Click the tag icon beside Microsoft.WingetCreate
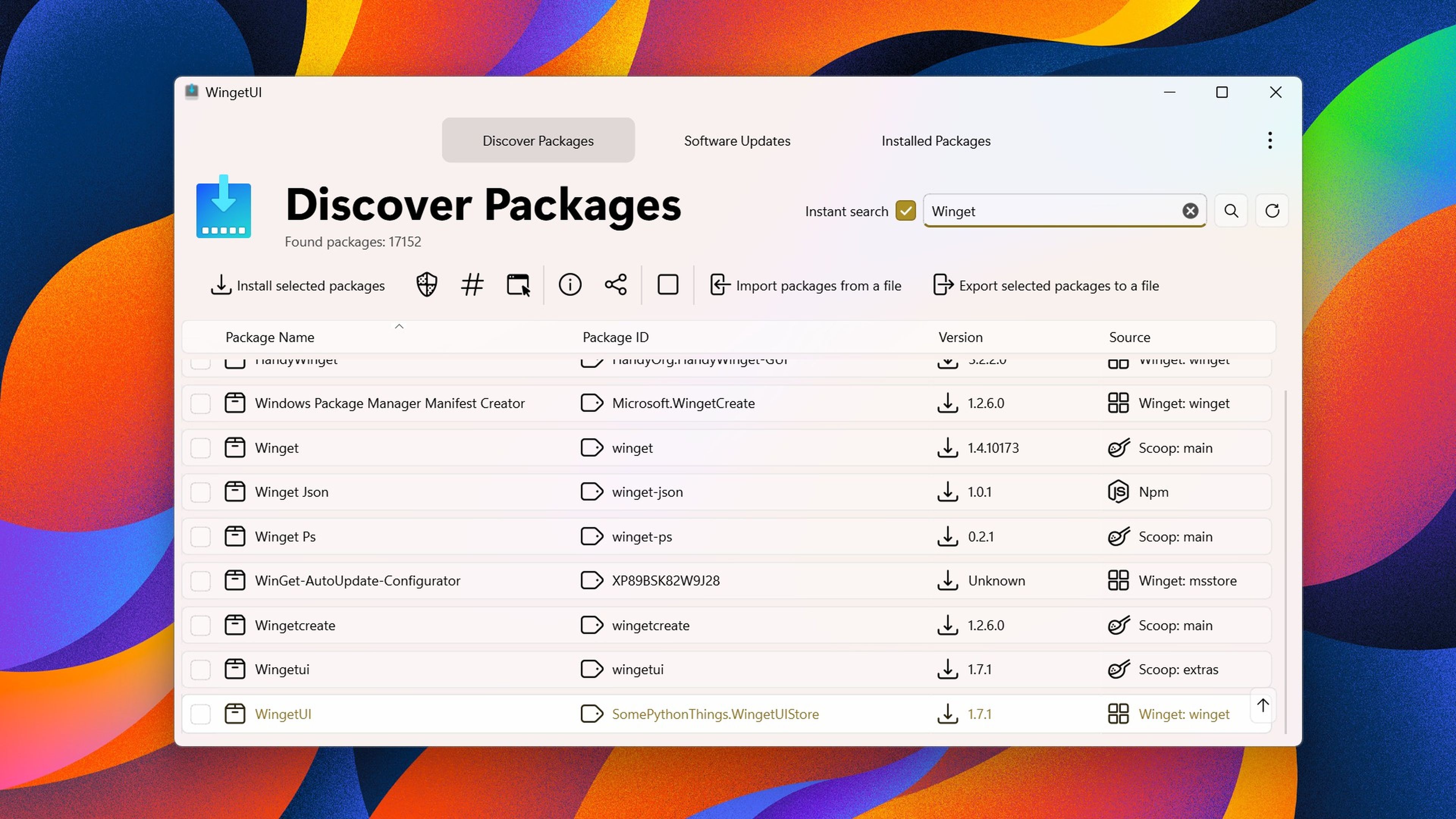1456x819 pixels. (592, 403)
